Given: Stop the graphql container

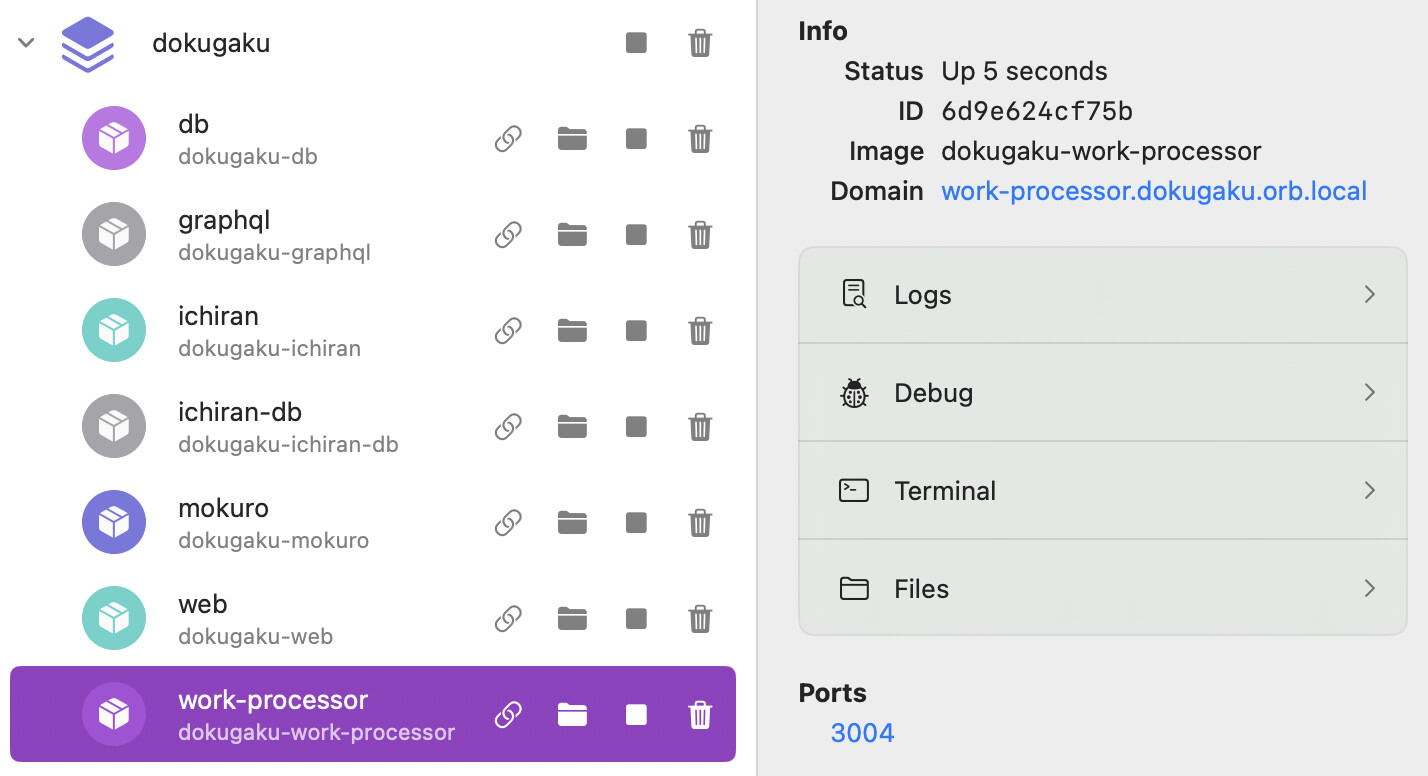Looking at the screenshot, I should [636, 235].
